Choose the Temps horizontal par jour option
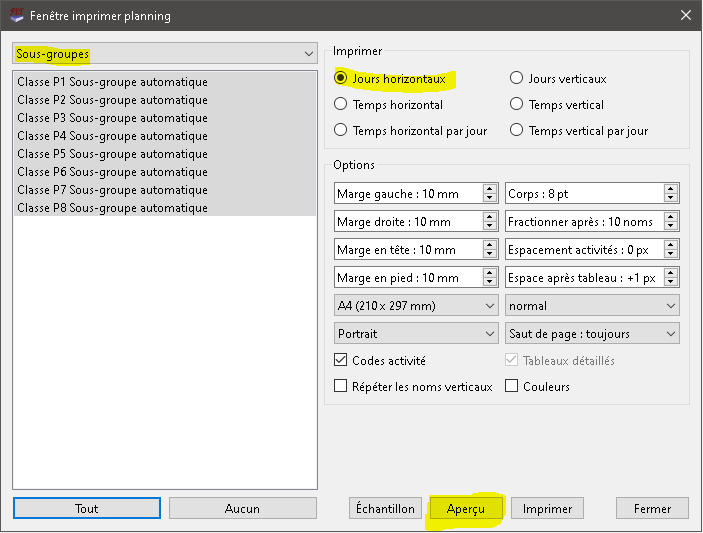This screenshot has width=703, height=533. coord(341,130)
